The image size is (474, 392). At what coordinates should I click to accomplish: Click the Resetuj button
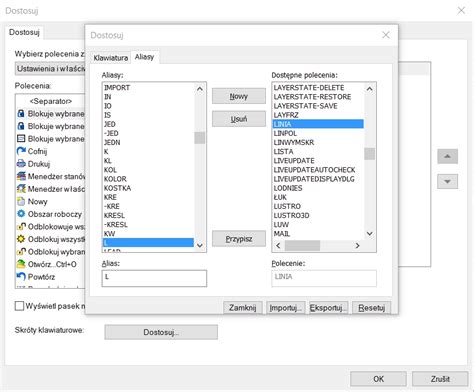tap(371, 308)
